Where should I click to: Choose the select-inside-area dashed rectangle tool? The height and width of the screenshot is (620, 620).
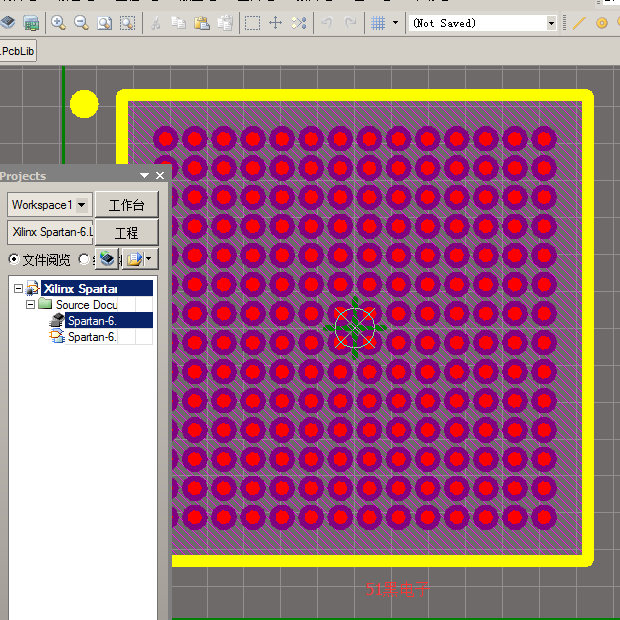(x=252, y=23)
